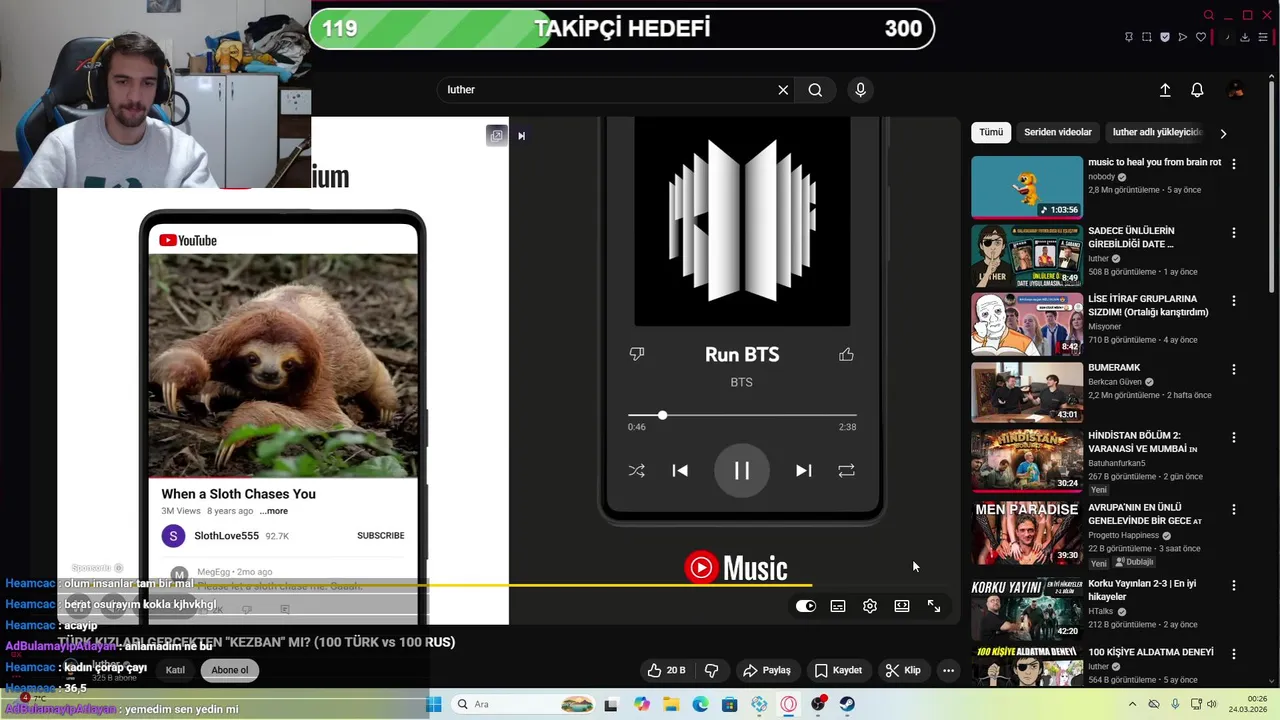1280x720 pixels.
Task: Click the pop-out video icon on player
Action: pyautogui.click(x=496, y=135)
